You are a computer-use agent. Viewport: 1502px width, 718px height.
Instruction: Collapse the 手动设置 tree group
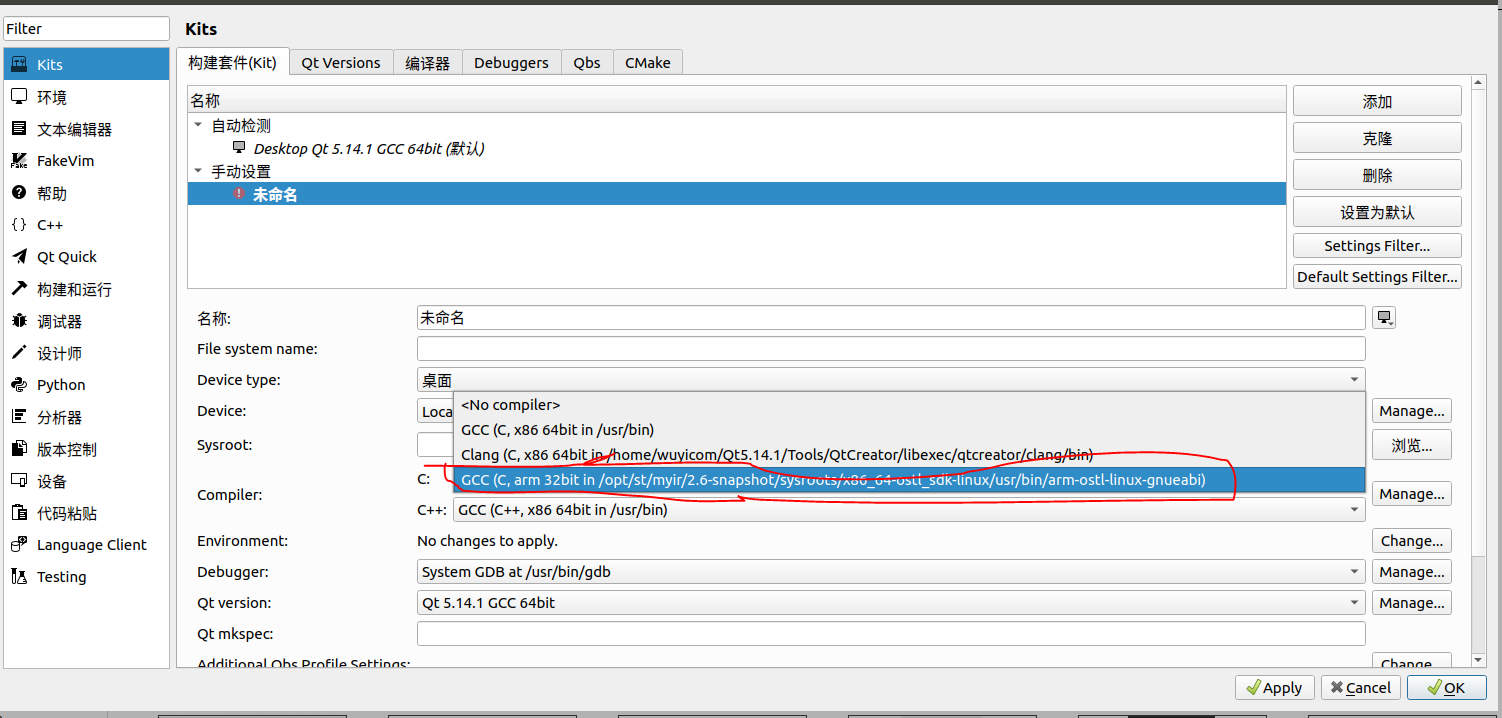(198, 172)
